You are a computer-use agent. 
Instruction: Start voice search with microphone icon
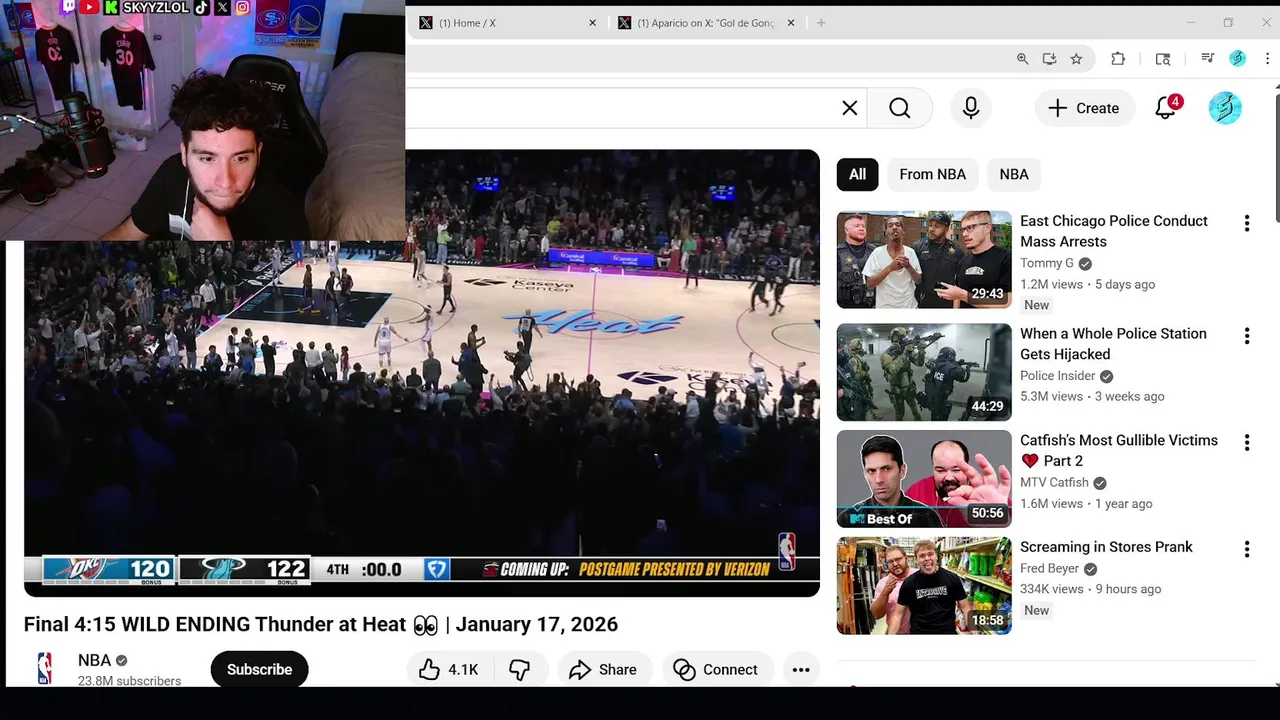coord(971,108)
